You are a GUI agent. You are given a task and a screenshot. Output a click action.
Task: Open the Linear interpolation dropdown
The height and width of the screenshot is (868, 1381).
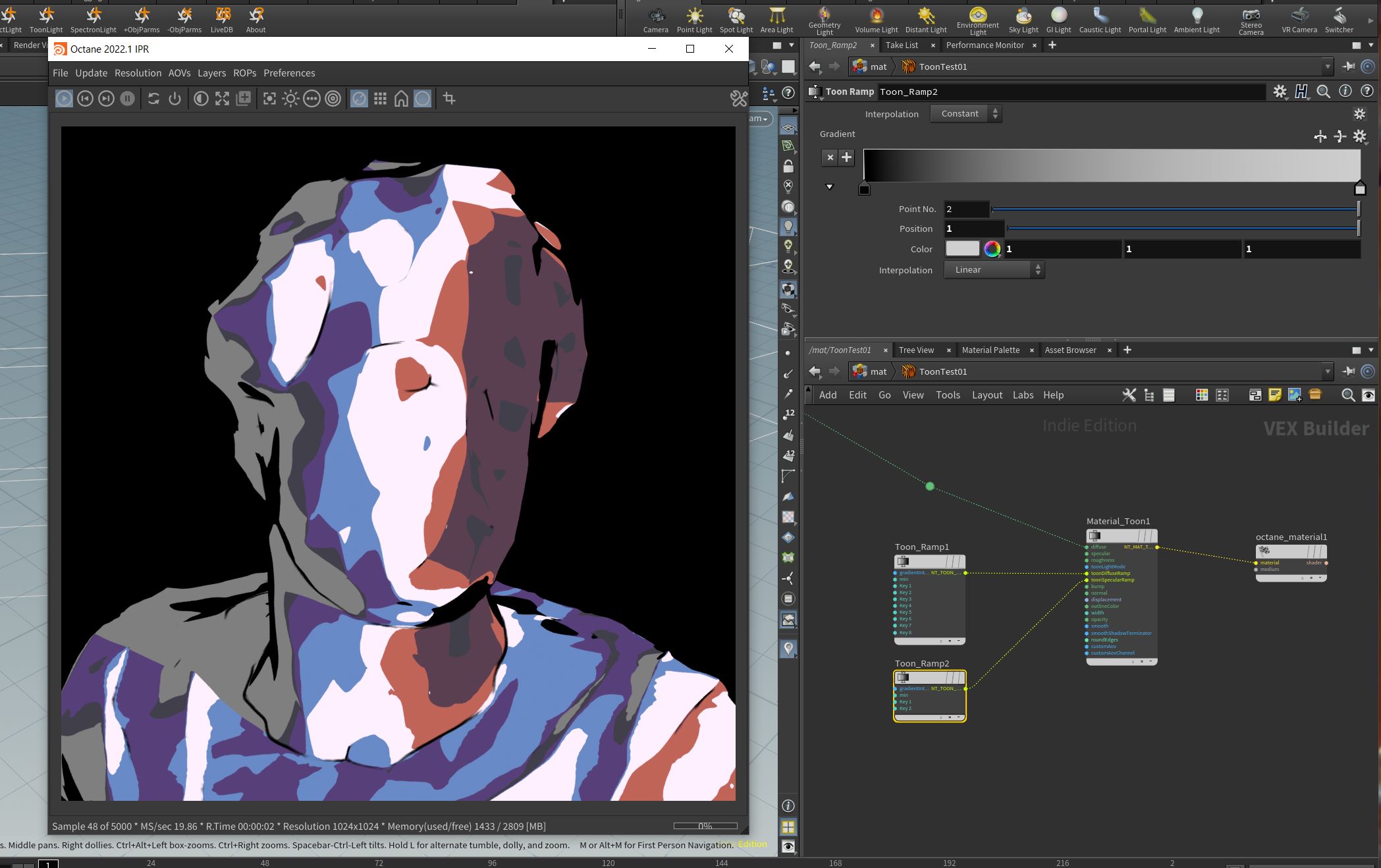pyautogui.click(x=994, y=270)
